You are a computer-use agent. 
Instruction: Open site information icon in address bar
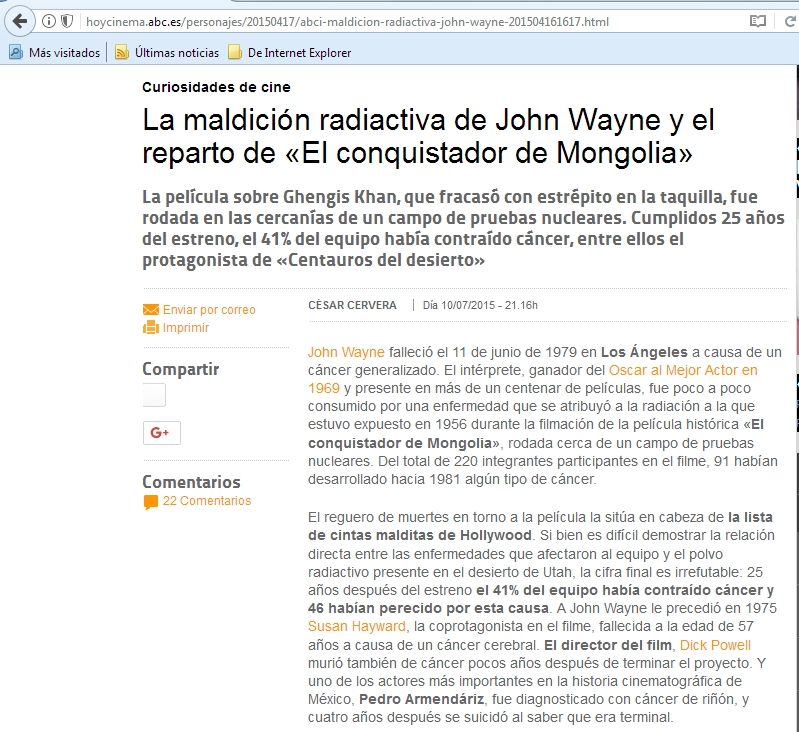click(x=49, y=21)
